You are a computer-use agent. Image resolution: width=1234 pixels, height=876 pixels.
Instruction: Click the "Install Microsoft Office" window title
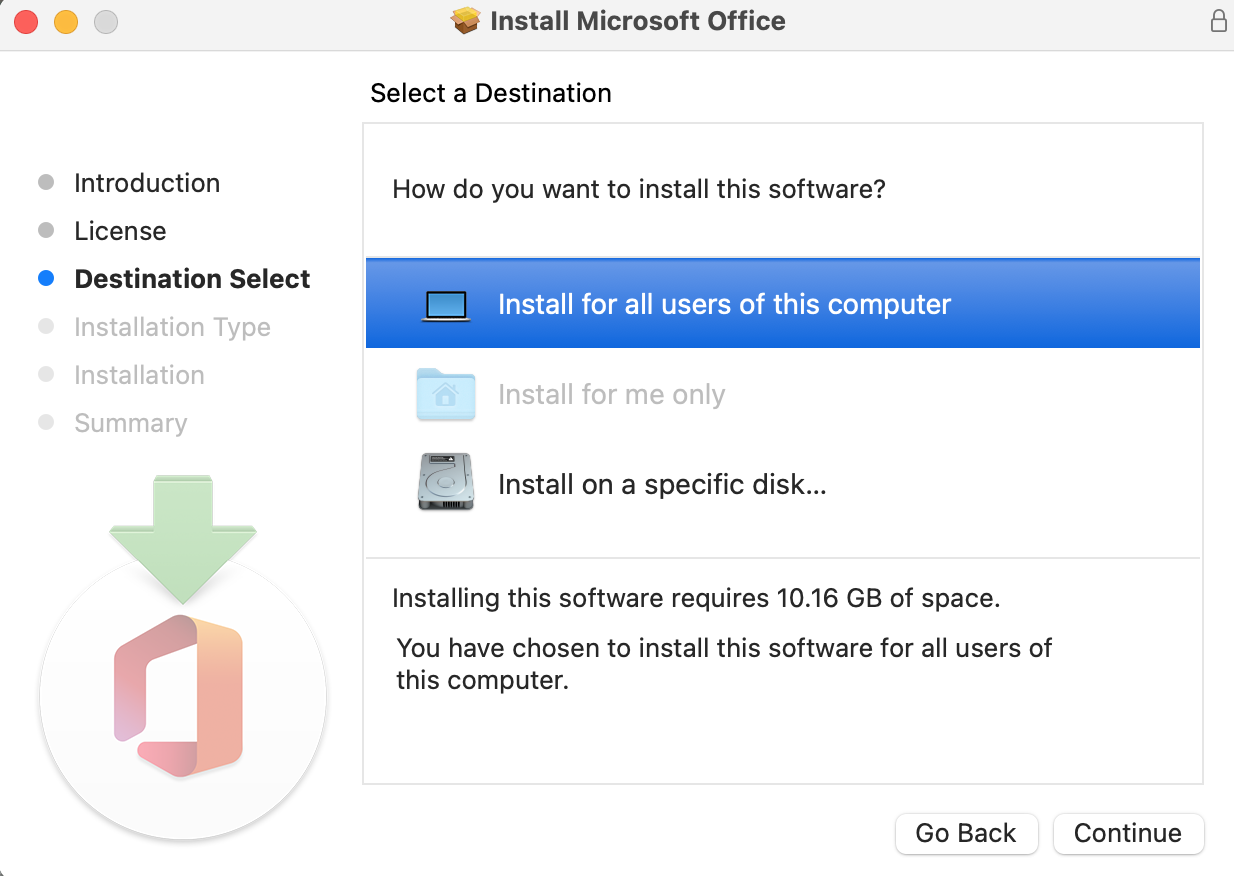click(x=638, y=21)
